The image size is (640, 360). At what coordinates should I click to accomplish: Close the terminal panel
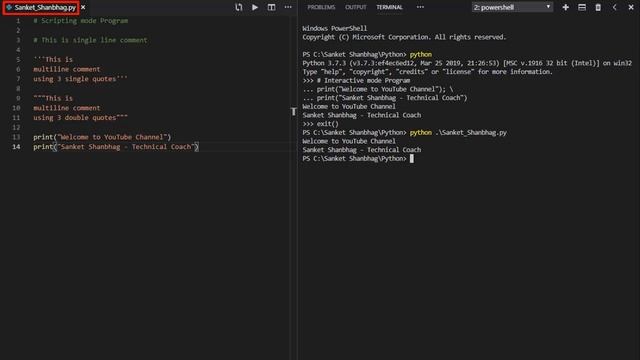click(631, 7)
